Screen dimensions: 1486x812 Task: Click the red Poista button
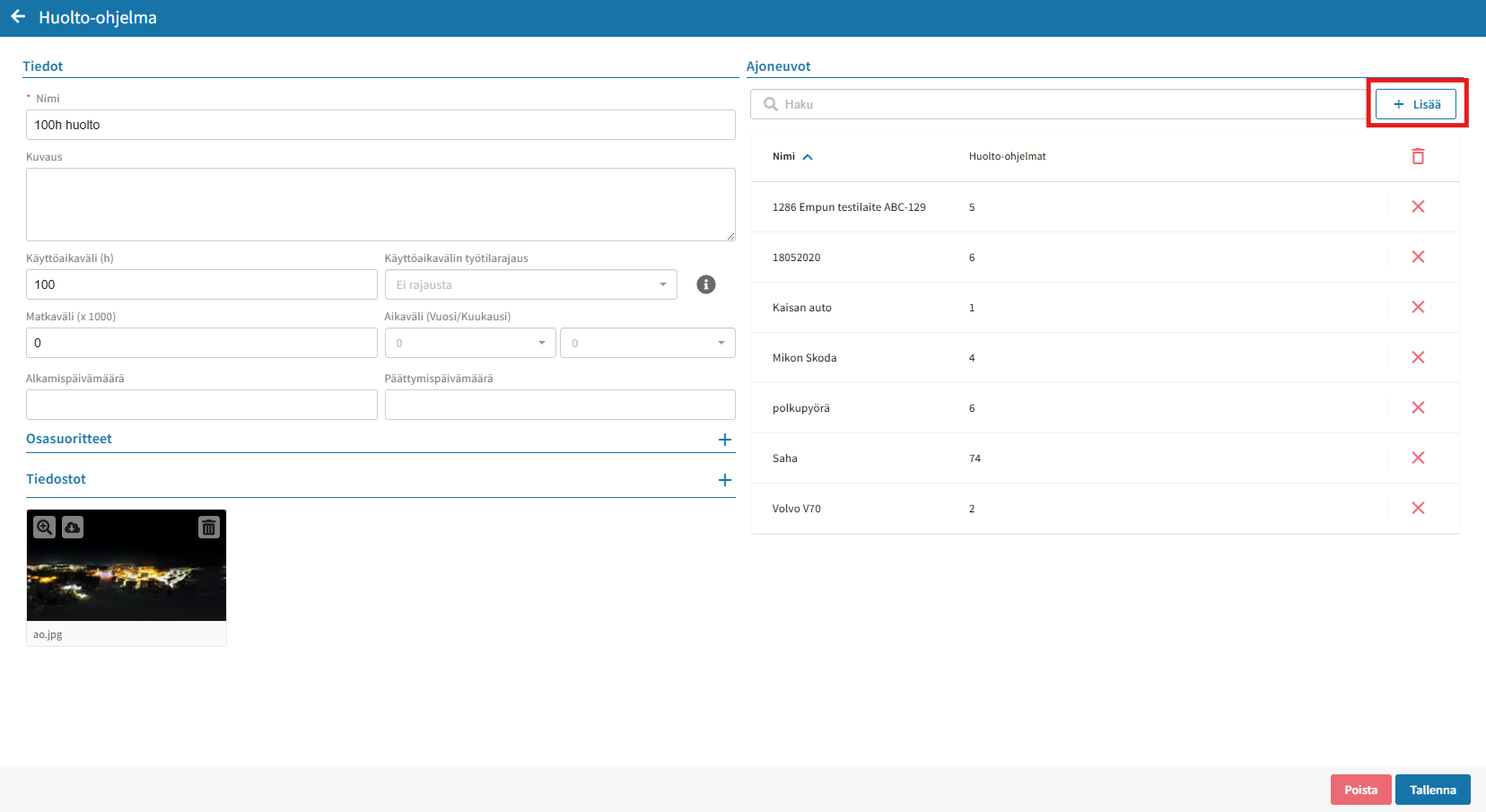1360,790
